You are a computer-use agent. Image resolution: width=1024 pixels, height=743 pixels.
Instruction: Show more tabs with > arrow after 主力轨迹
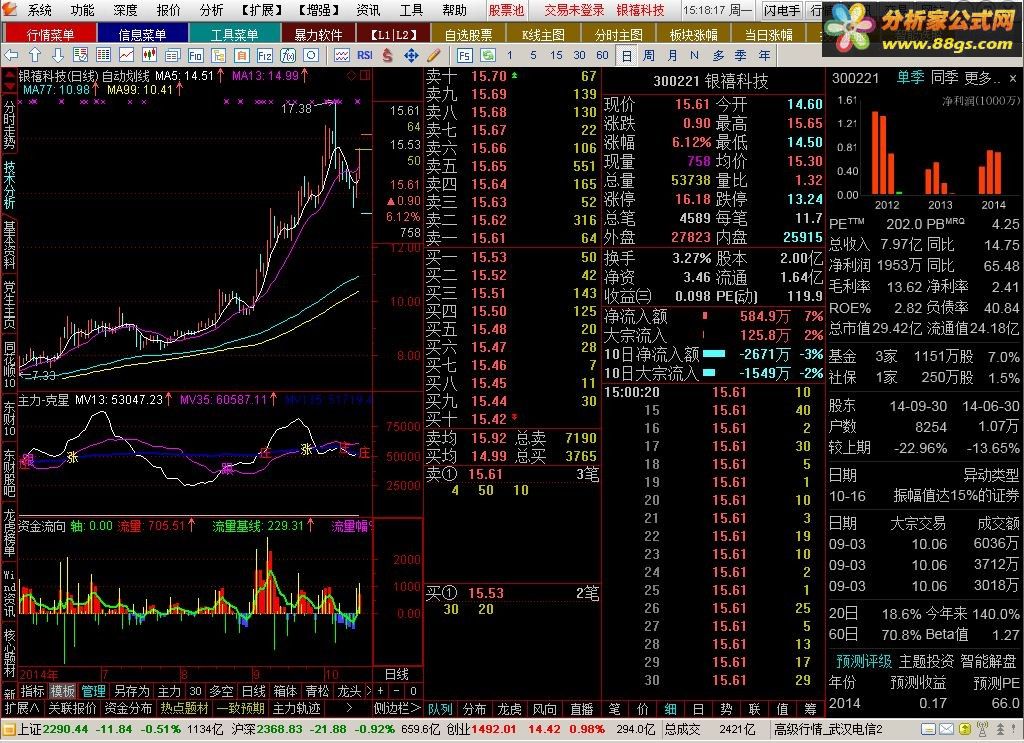click(348, 708)
